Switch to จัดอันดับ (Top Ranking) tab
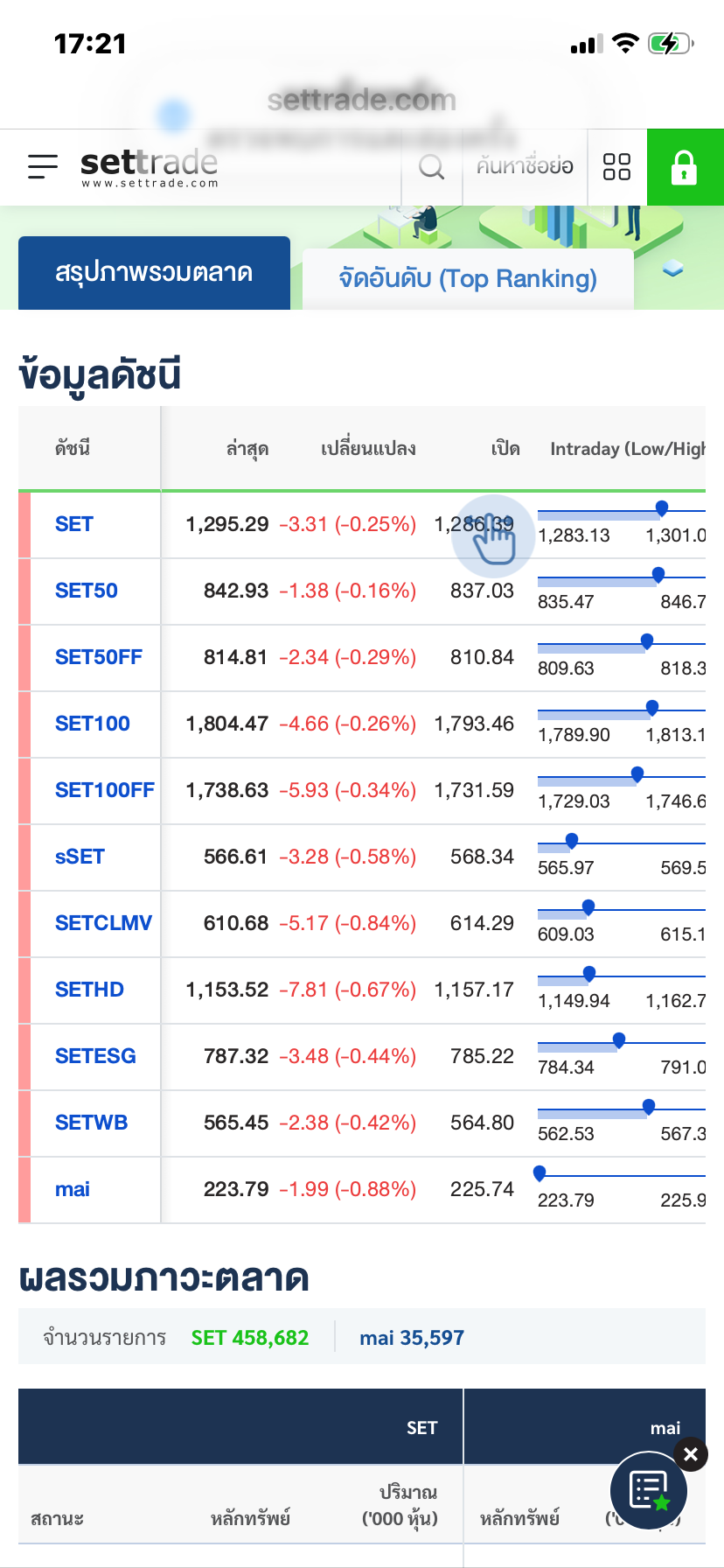 (468, 279)
